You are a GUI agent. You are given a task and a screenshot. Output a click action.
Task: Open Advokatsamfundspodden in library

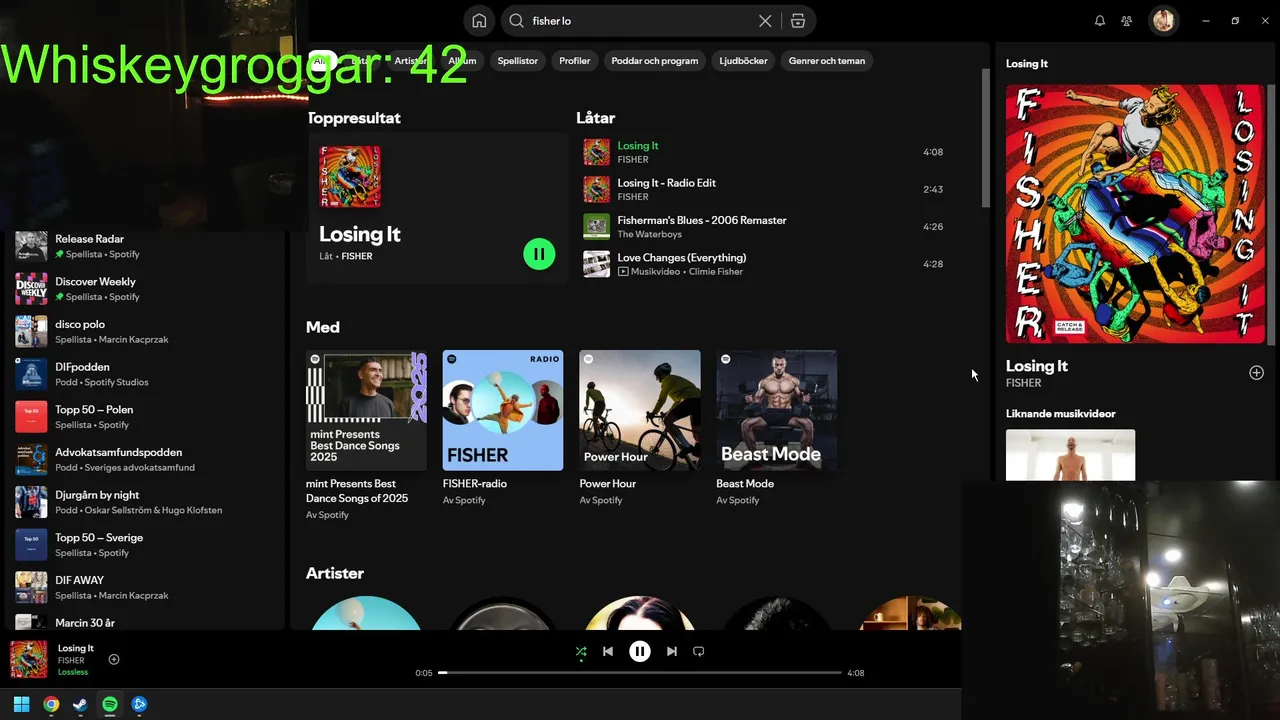click(145, 459)
